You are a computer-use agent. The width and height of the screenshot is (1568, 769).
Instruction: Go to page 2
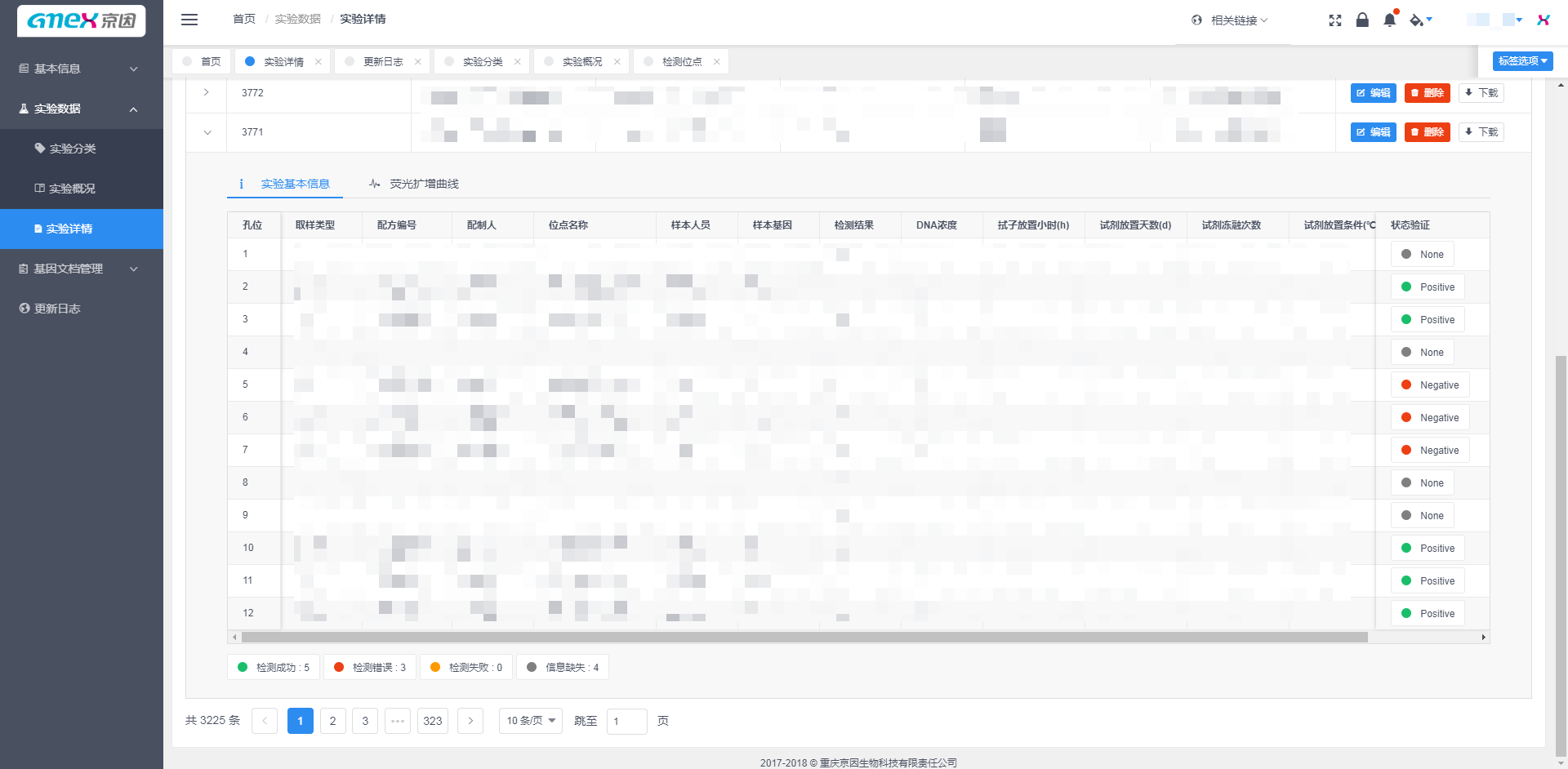333,721
